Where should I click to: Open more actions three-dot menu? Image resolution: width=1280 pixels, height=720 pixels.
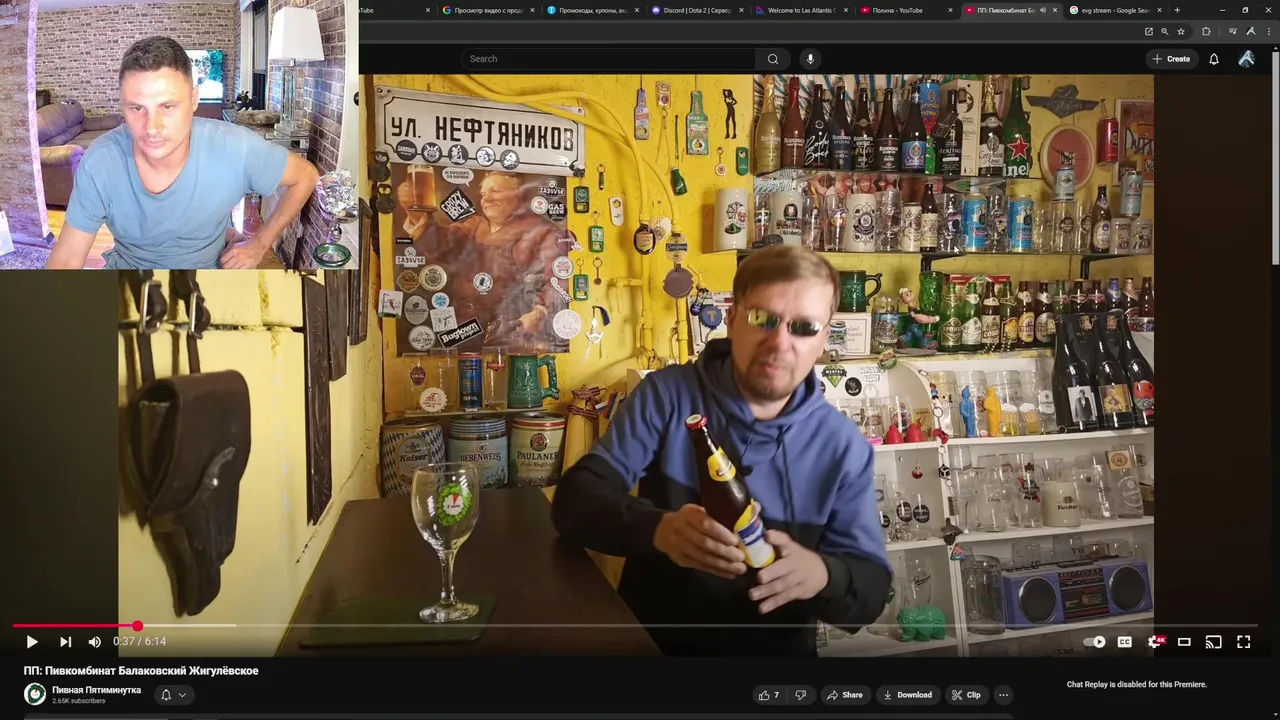coord(1003,695)
